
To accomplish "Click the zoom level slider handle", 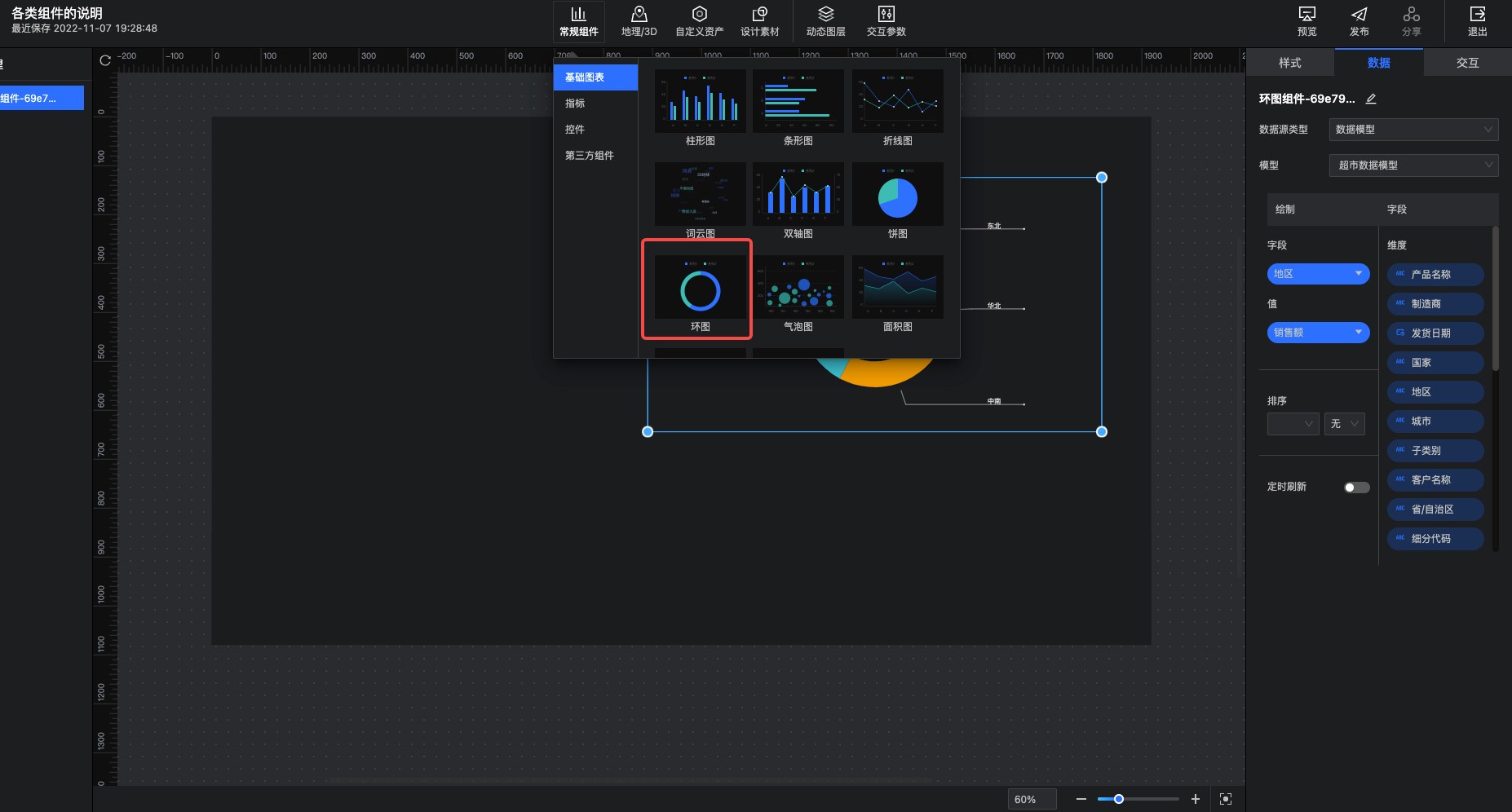I will pyautogui.click(x=1119, y=799).
